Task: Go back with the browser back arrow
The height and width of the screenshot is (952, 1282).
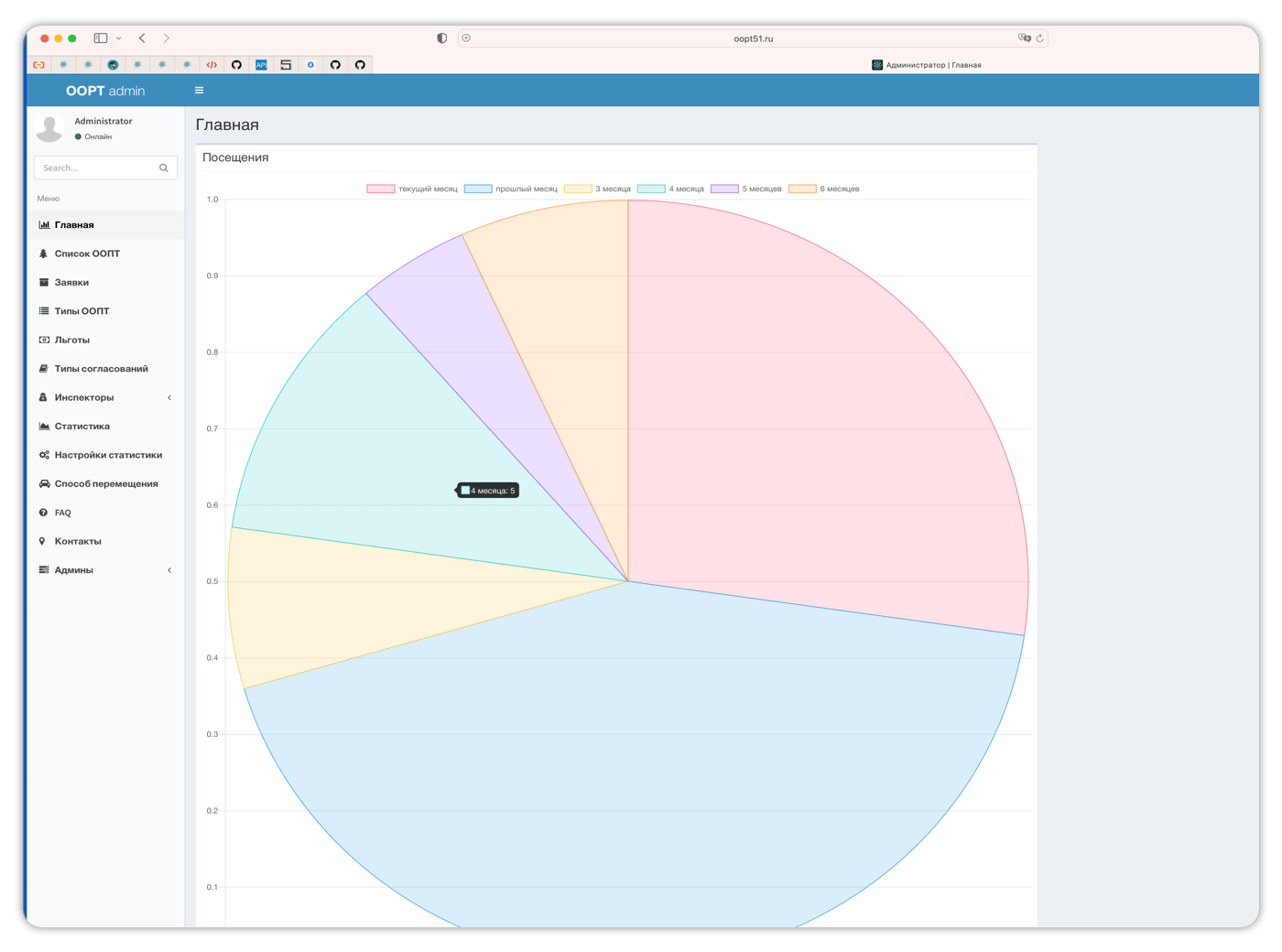Action: point(142,38)
